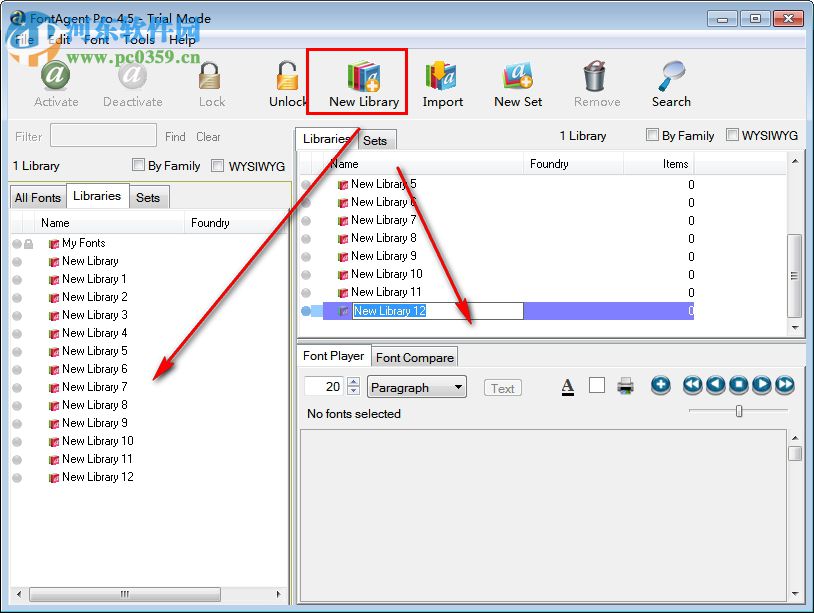Screen dimensions: 814x613
Task: Switch to the Sets tab on the right
Action: (377, 142)
